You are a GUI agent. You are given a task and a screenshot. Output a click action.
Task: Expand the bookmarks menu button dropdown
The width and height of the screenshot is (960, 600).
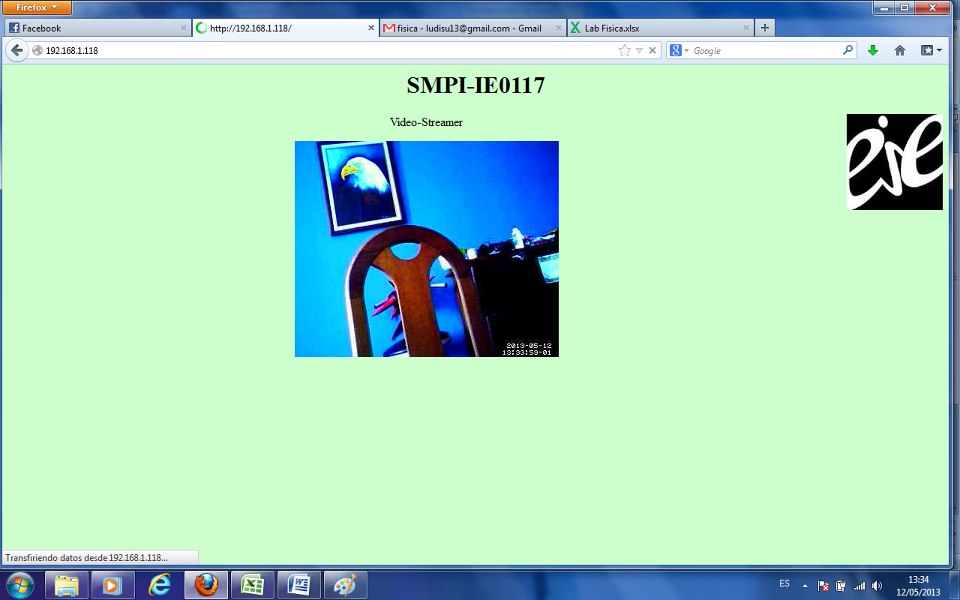[x=931, y=50]
